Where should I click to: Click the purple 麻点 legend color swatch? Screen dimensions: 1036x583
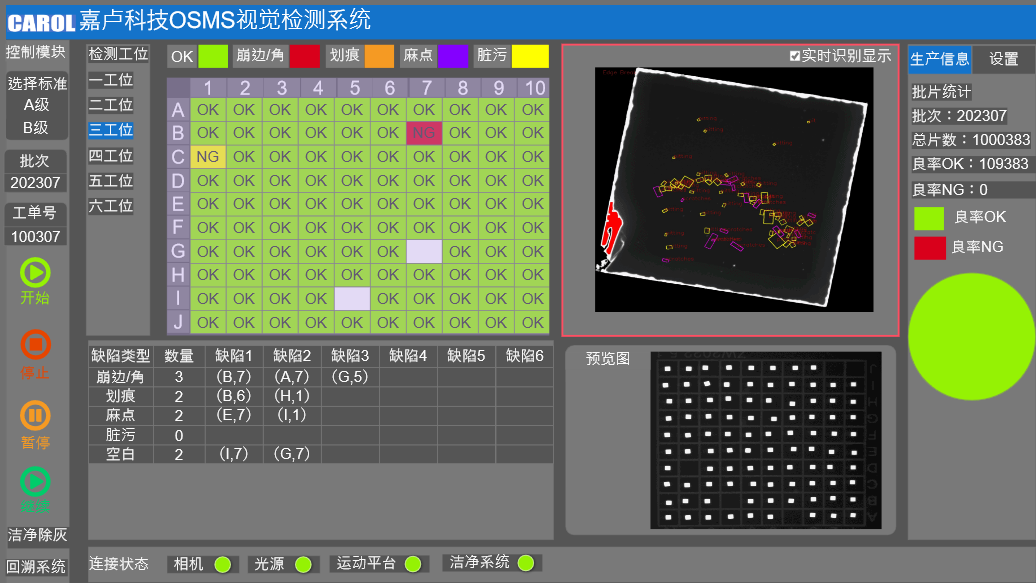[452, 56]
